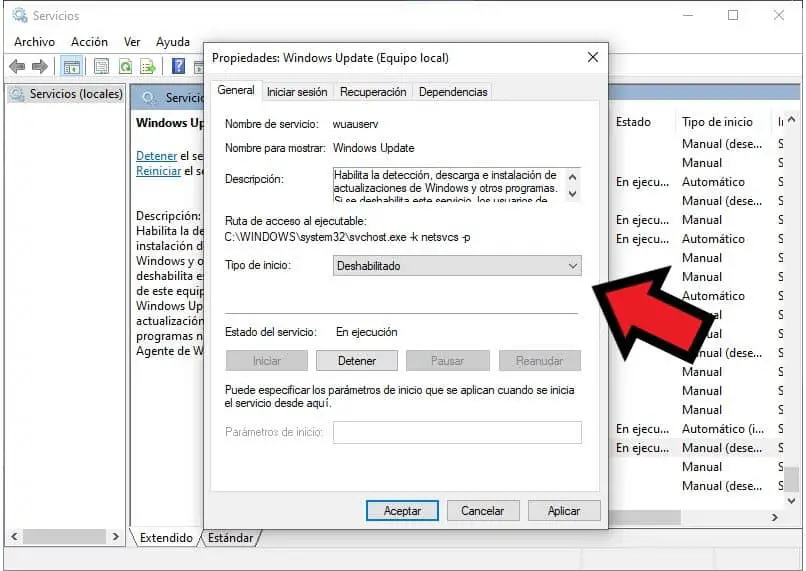Click the Tipo de inicio column header
This screenshot has width=806, height=571.
[717, 122]
